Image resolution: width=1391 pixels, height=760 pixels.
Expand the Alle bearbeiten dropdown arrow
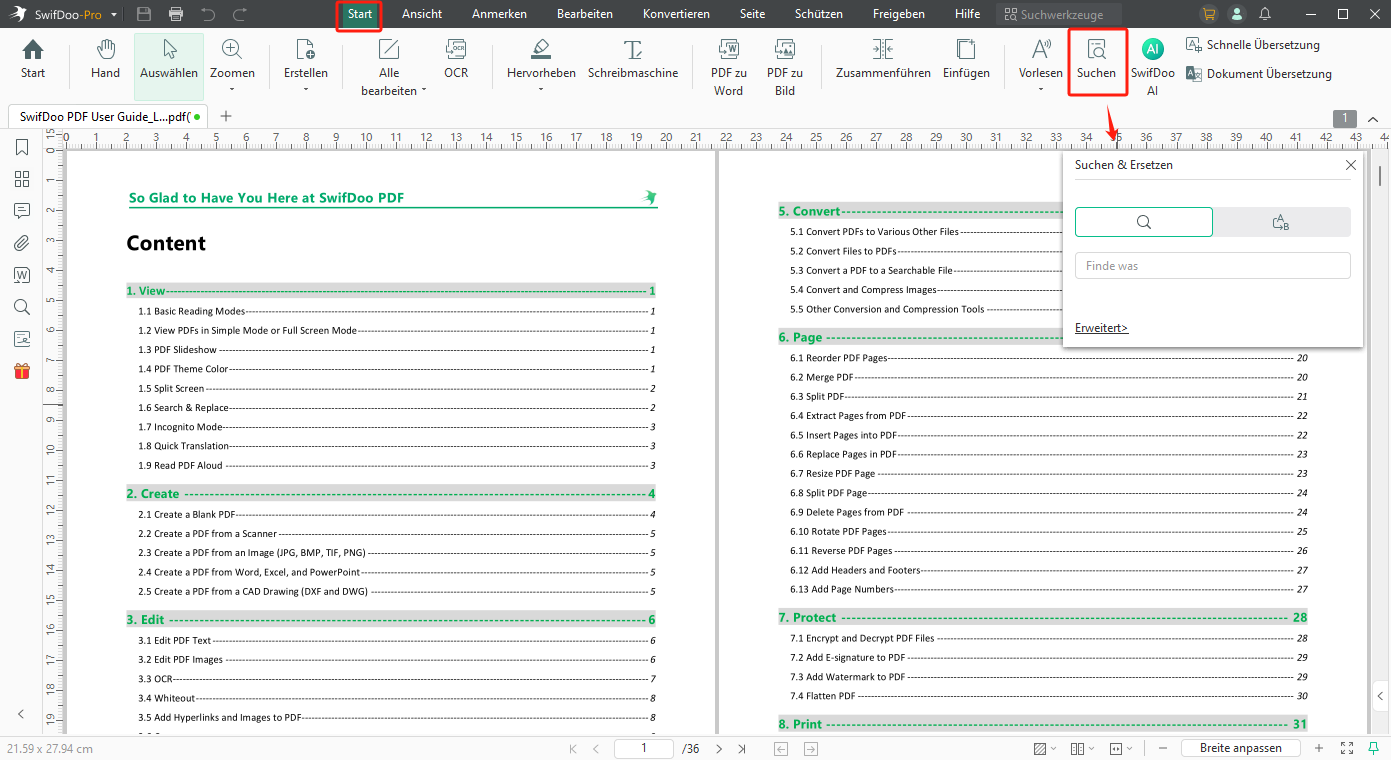coord(424,90)
